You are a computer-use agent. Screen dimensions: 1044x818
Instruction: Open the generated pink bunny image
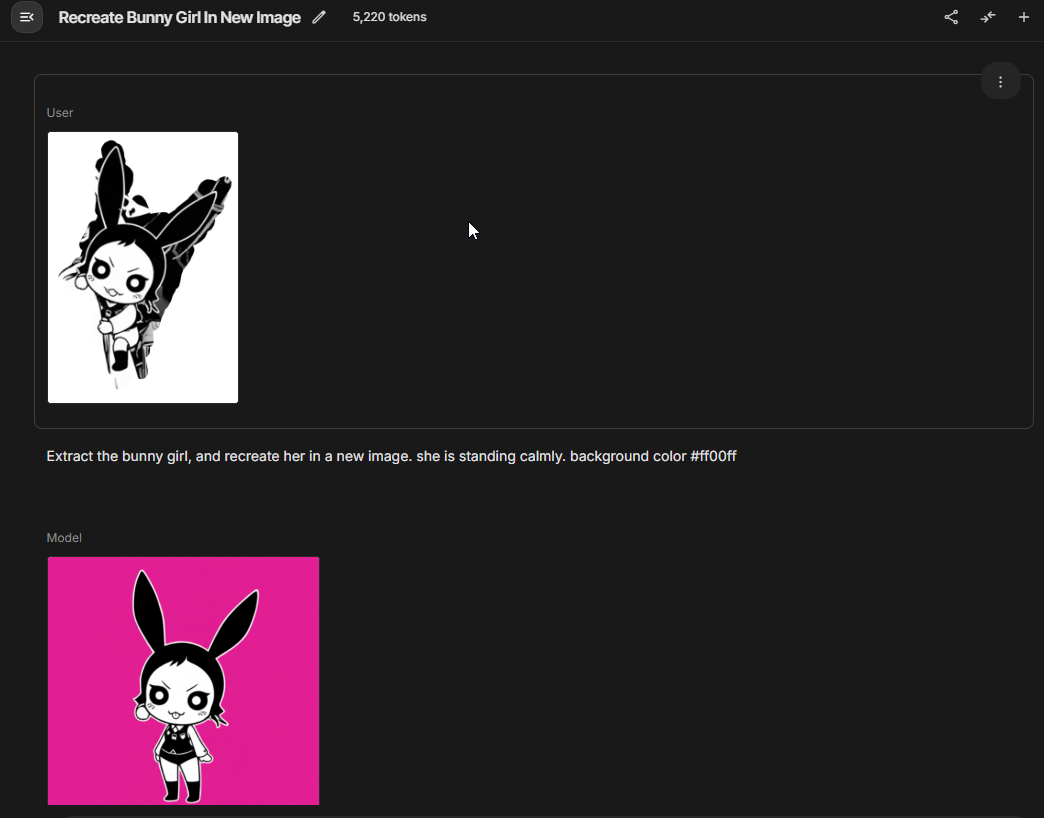[183, 681]
